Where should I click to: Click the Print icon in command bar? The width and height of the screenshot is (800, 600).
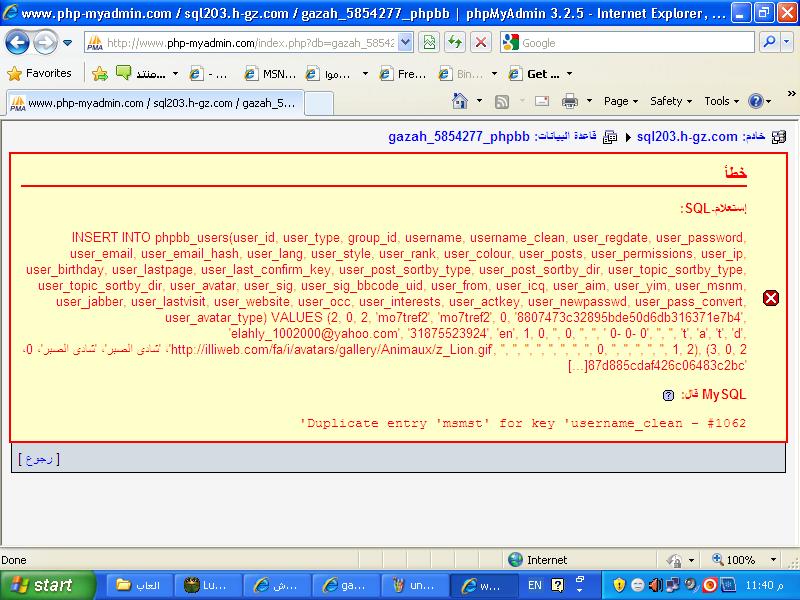pyautogui.click(x=569, y=101)
